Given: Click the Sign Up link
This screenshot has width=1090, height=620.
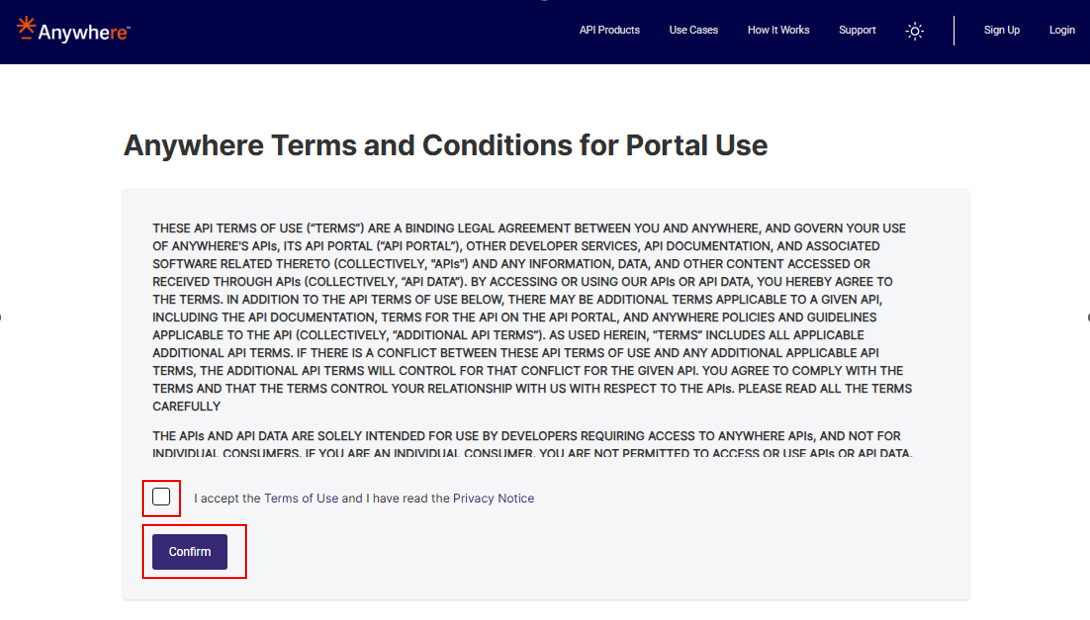Looking at the screenshot, I should [1001, 30].
